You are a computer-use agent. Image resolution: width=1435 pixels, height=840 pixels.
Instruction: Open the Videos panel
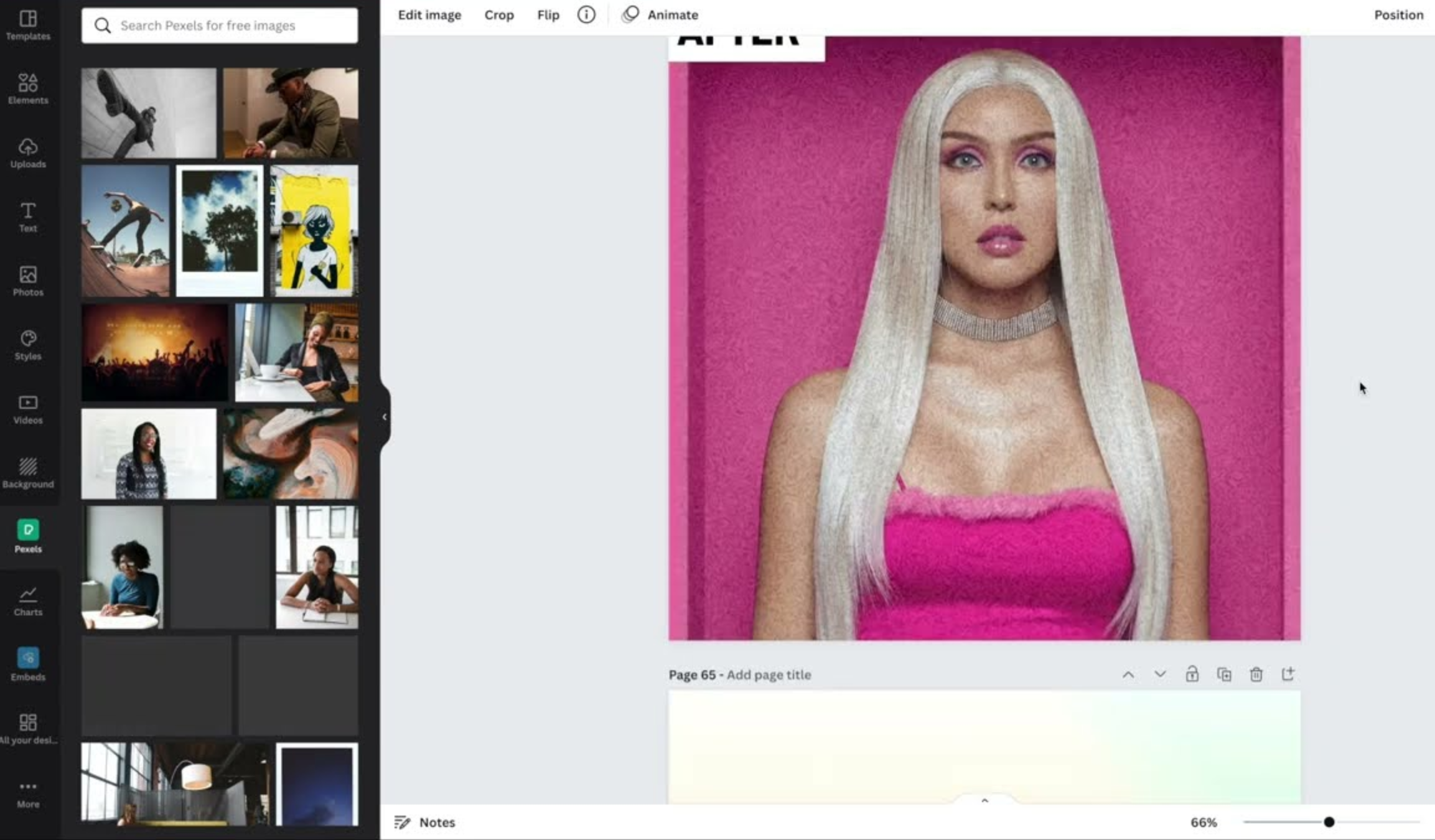click(x=28, y=408)
